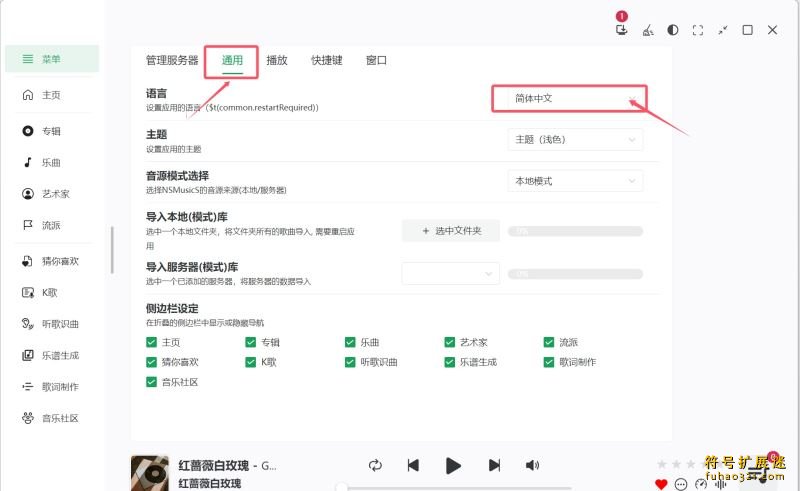The width and height of the screenshot is (800, 491).
Task: Play the current song
Action: pos(453,465)
